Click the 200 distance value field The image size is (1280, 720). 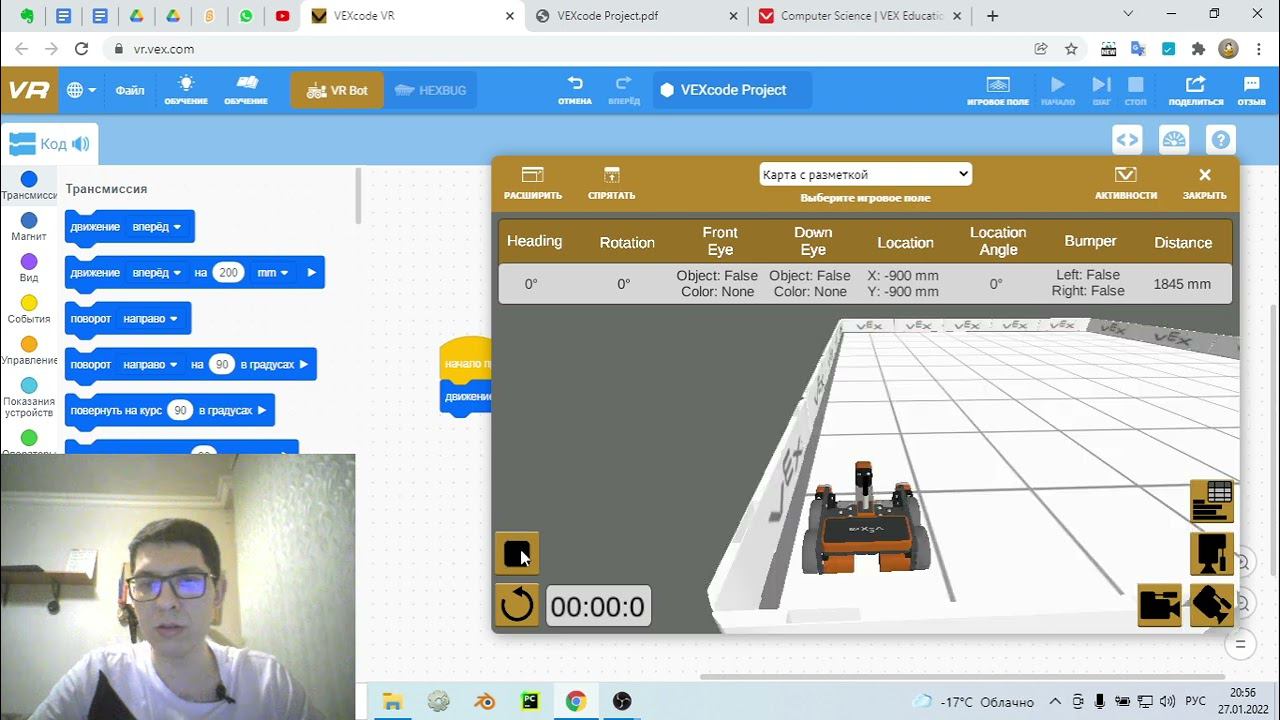[x=229, y=272]
